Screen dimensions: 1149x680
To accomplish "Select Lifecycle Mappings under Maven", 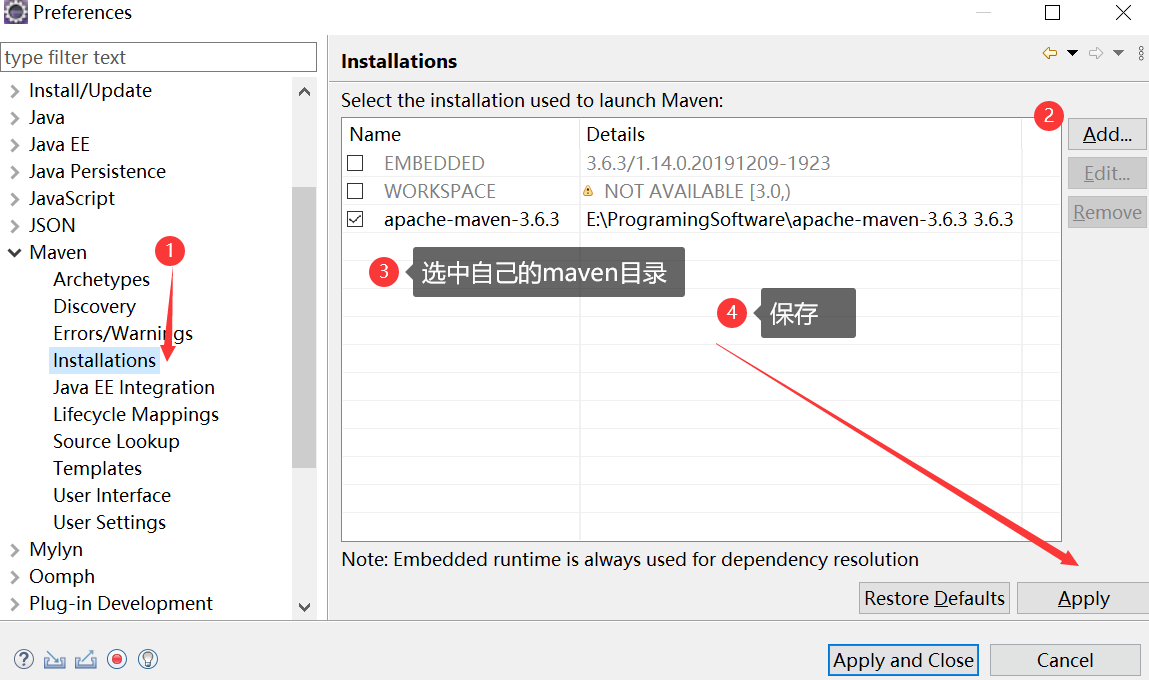I will pos(136,415).
